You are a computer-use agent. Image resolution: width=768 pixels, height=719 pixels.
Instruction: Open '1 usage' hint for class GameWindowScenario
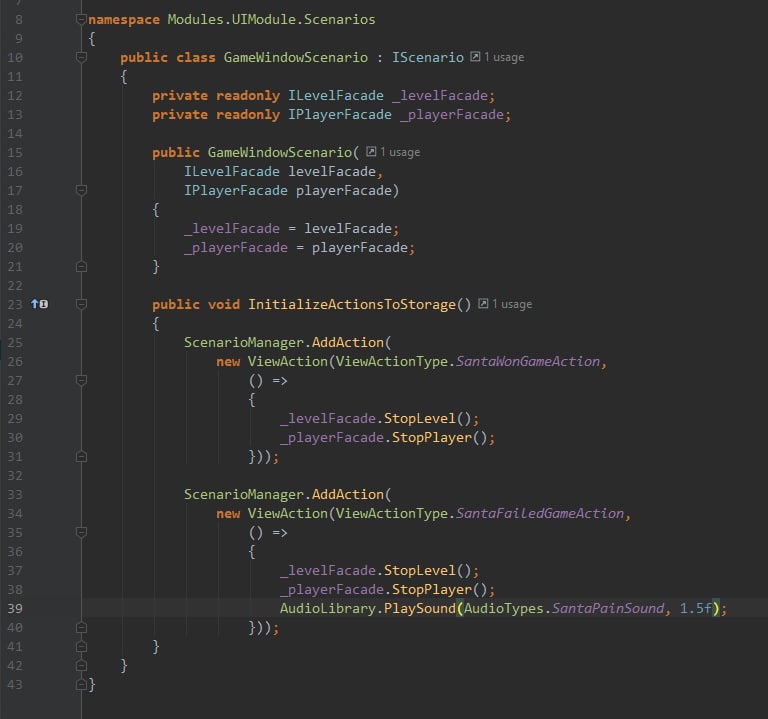(504, 57)
